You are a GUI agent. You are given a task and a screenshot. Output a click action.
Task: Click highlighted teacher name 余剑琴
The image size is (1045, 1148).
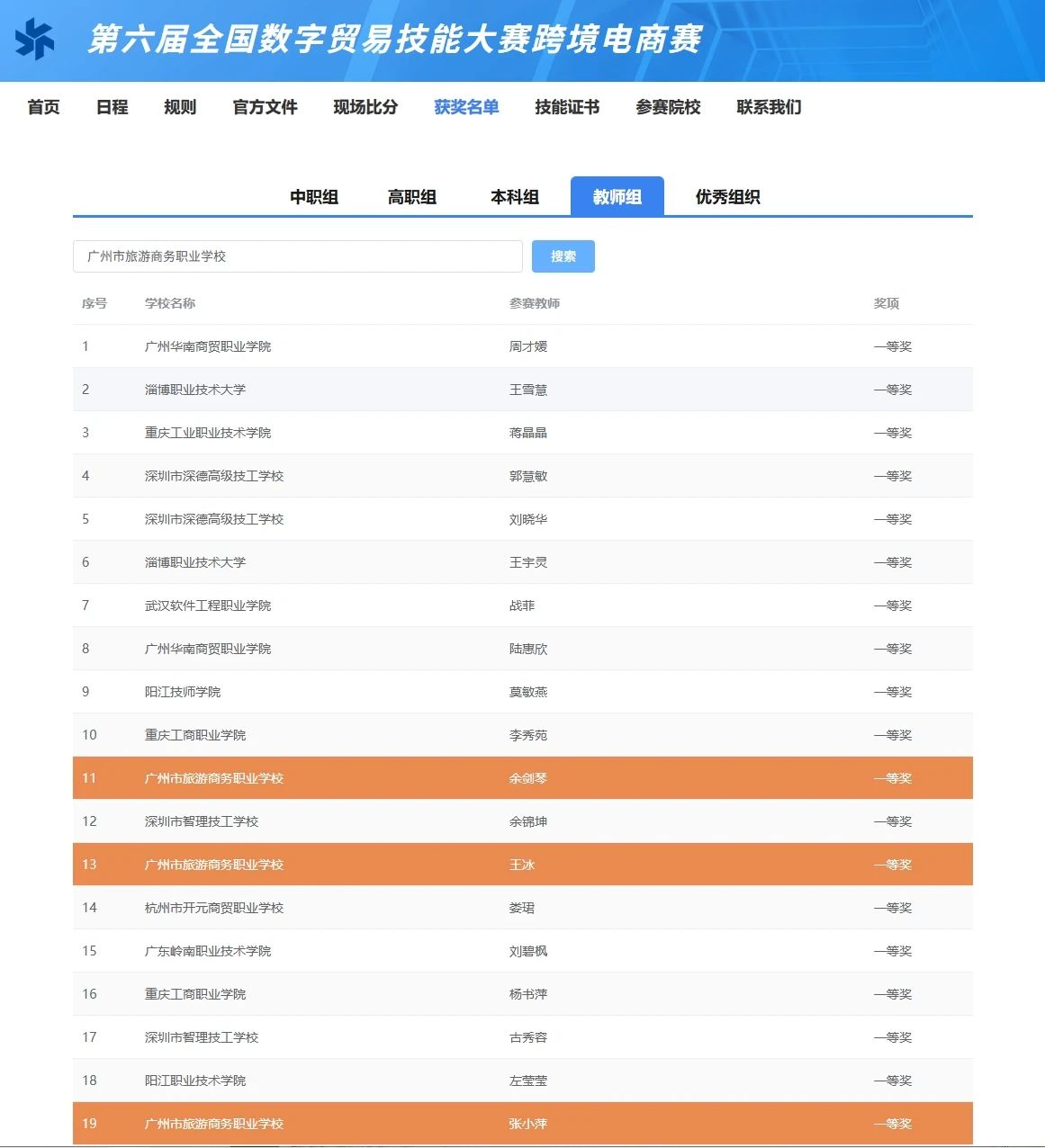point(528,778)
